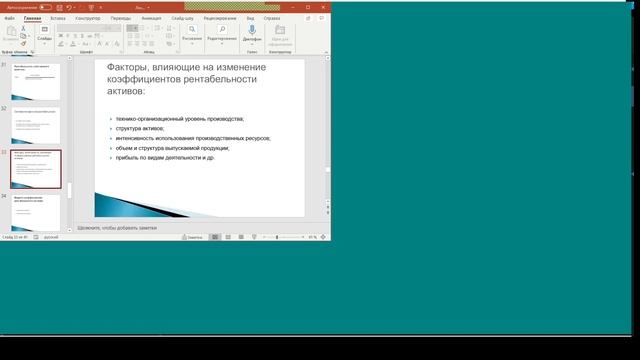Open the Рецензирование ribbon tab
The width and height of the screenshot is (640, 360).
(220, 18)
